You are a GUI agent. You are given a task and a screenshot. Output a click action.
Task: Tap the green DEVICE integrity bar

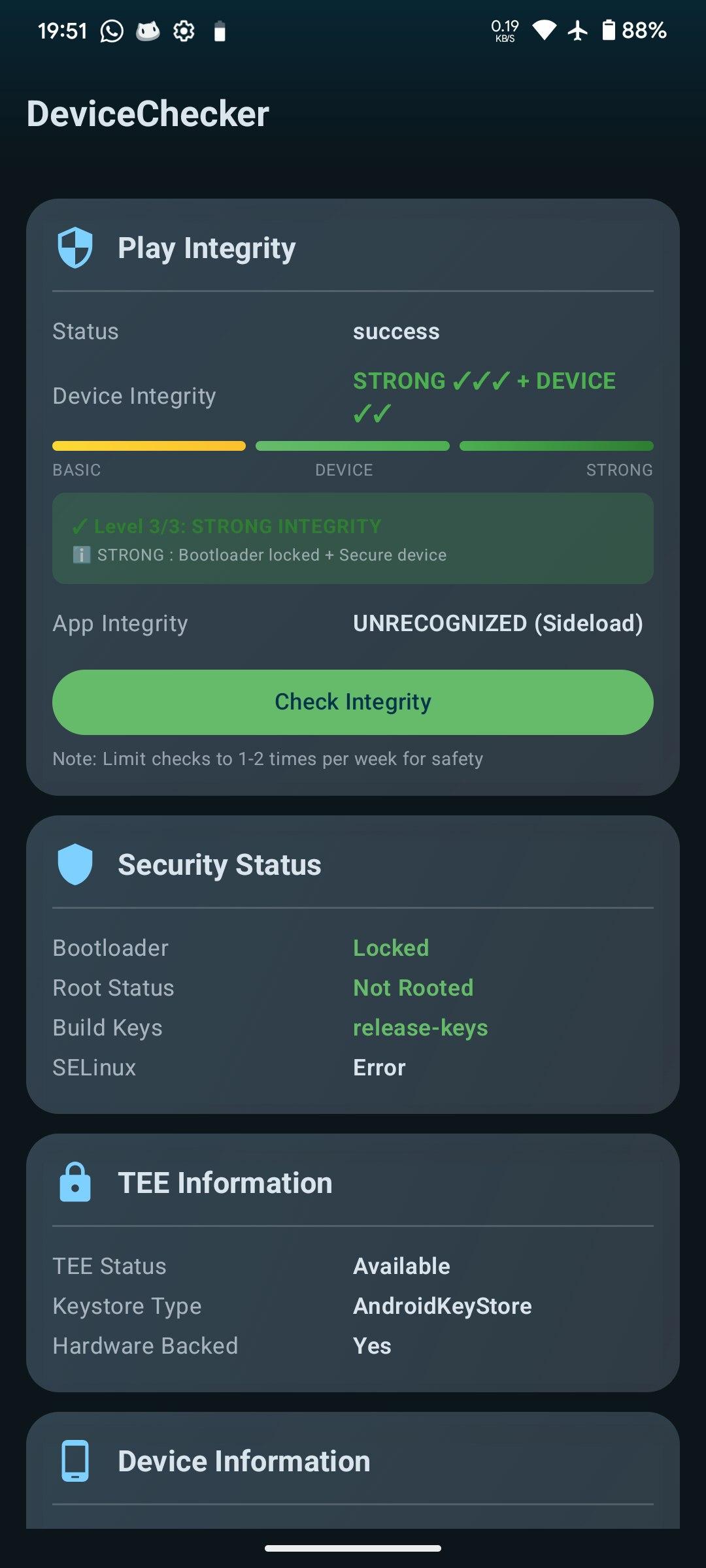352,446
